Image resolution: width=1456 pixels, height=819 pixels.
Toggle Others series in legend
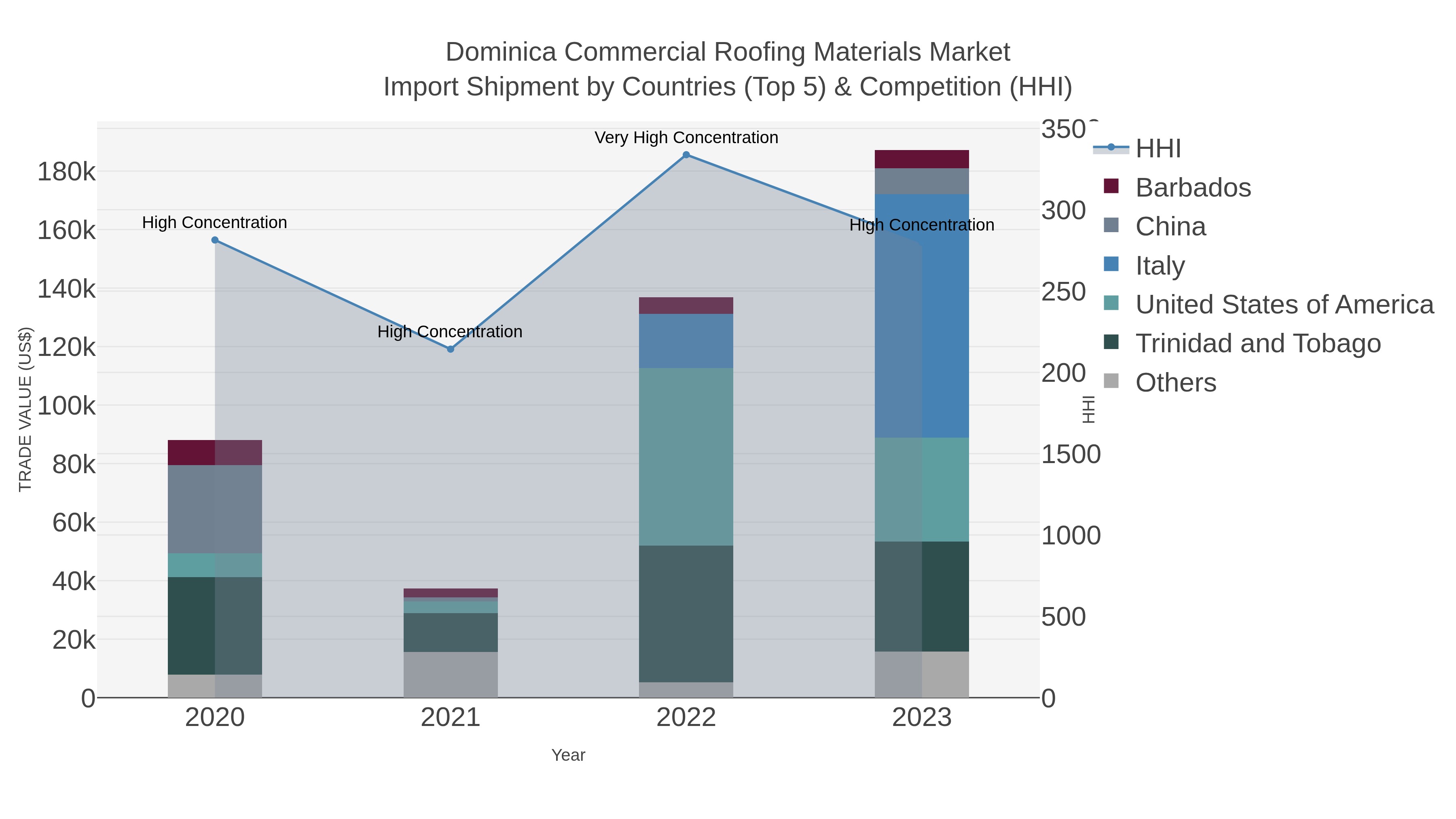(x=1160, y=383)
